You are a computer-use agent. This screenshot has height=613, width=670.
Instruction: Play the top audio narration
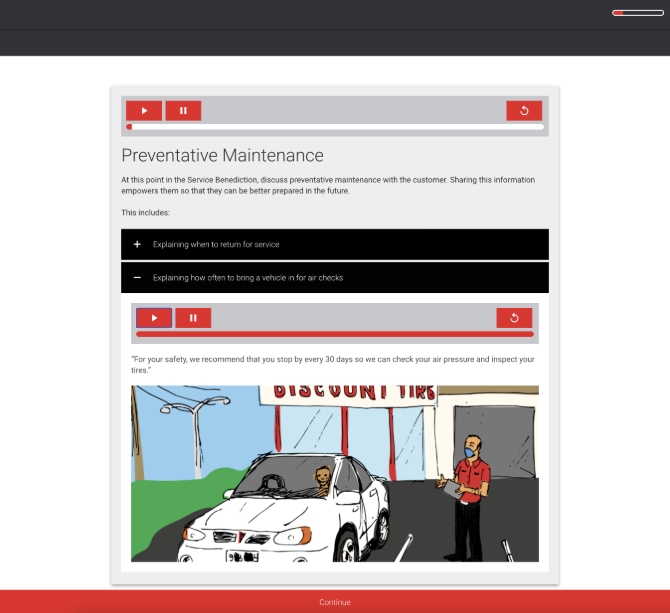pyautogui.click(x=144, y=111)
